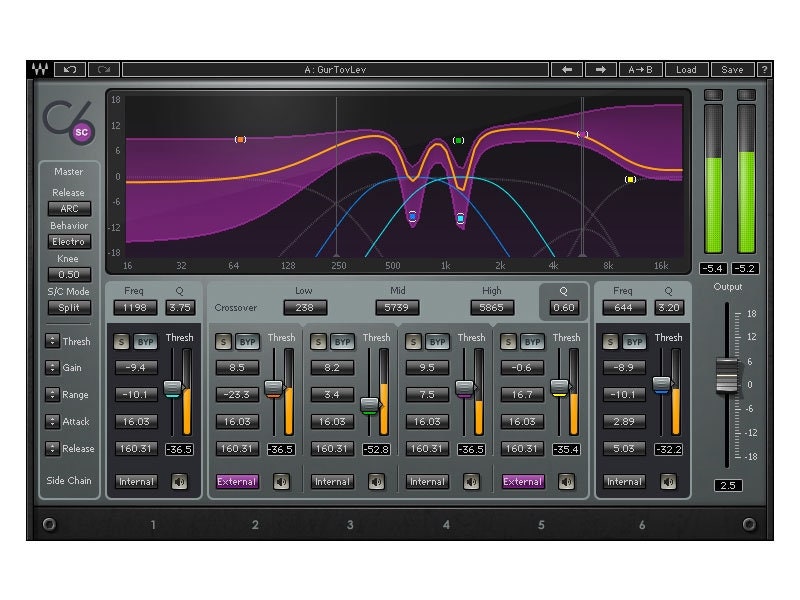Click the Knee value field 0.50
The height and width of the screenshot is (600, 800).
[69, 274]
